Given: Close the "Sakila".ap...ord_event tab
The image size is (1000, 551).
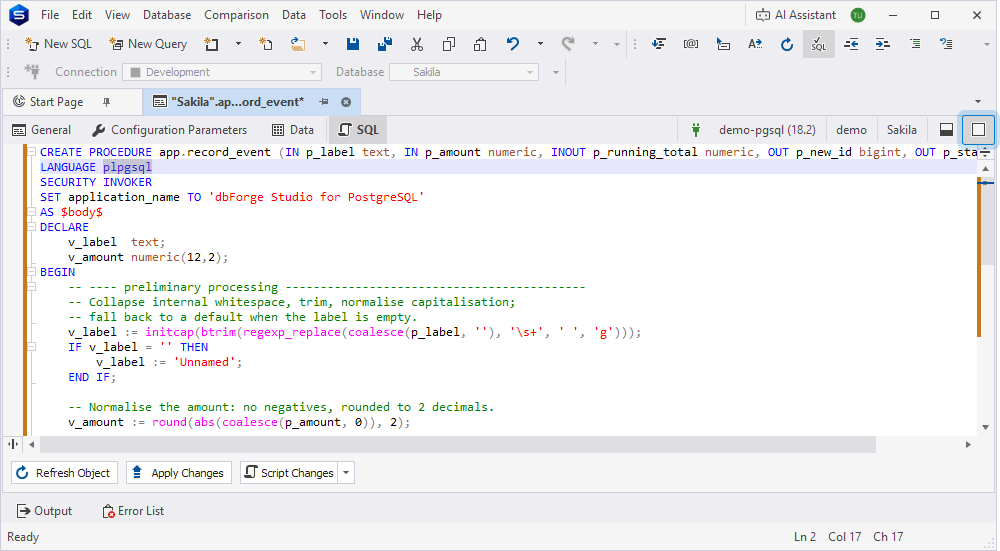Looking at the screenshot, I should pos(346,102).
